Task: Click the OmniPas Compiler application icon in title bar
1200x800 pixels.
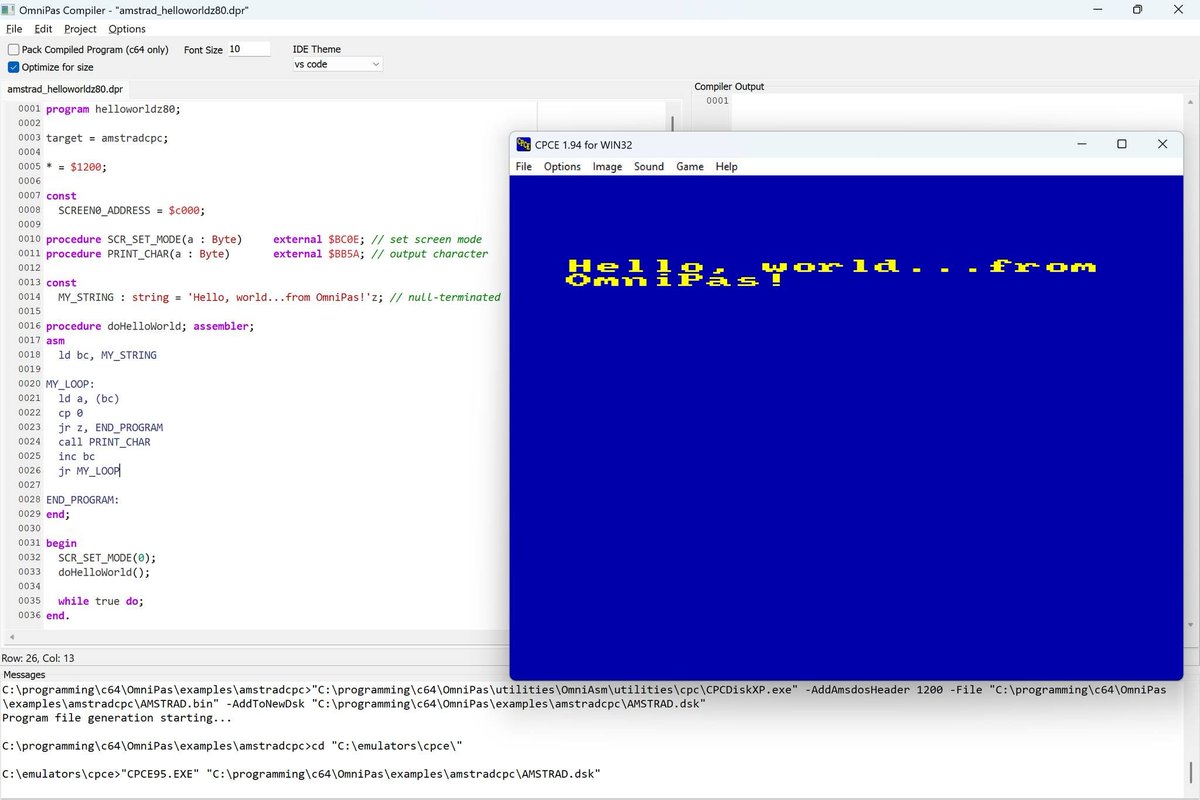Action: tap(8, 9)
